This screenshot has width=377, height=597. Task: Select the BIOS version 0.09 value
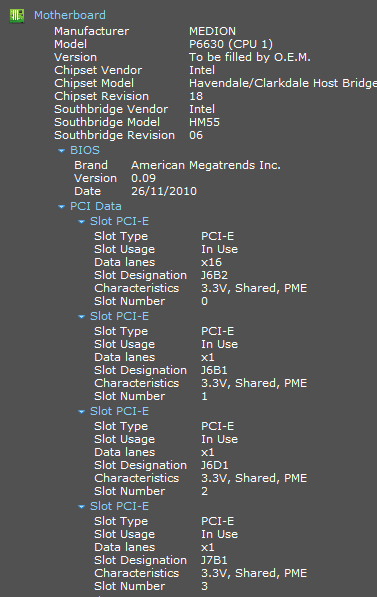[x=144, y=178]
